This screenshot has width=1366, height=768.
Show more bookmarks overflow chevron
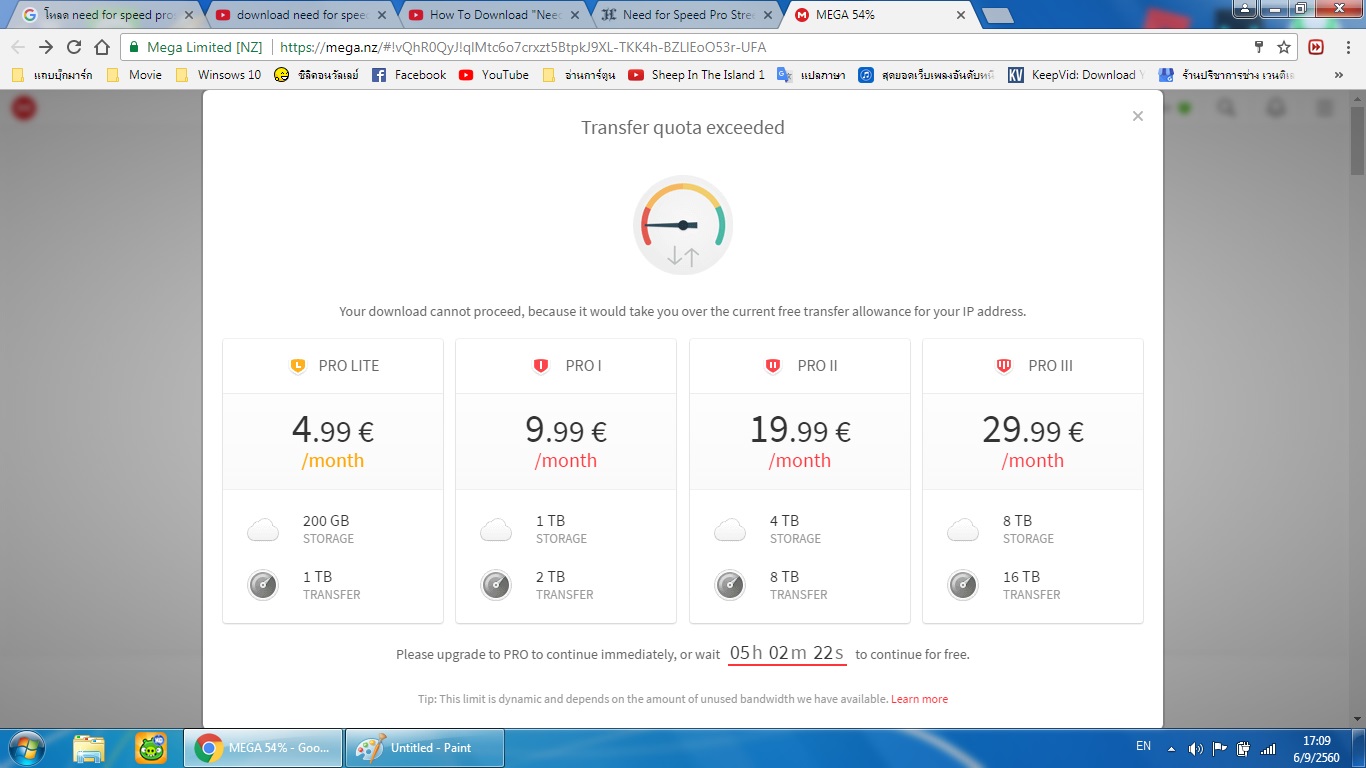[1339, 75]
